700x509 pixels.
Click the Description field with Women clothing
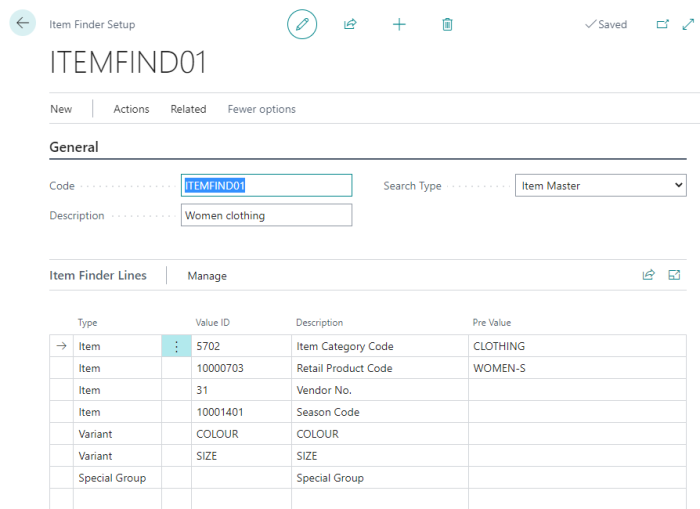point(266,215)
